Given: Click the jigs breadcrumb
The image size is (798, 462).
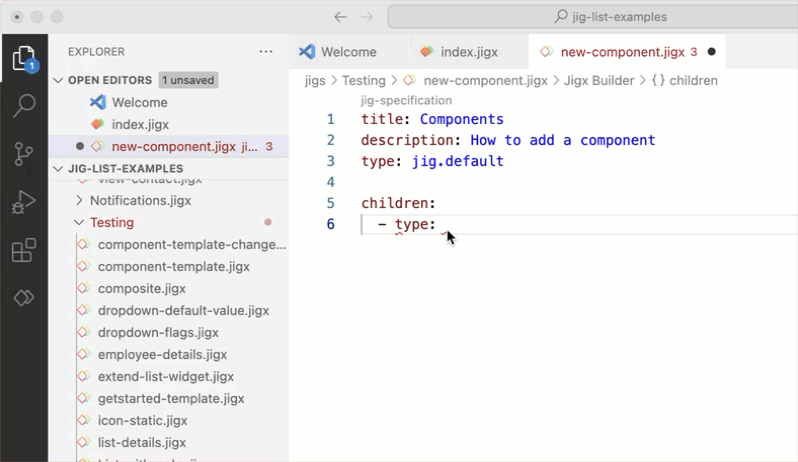Looking at the screenshot, I should (315, 80).
